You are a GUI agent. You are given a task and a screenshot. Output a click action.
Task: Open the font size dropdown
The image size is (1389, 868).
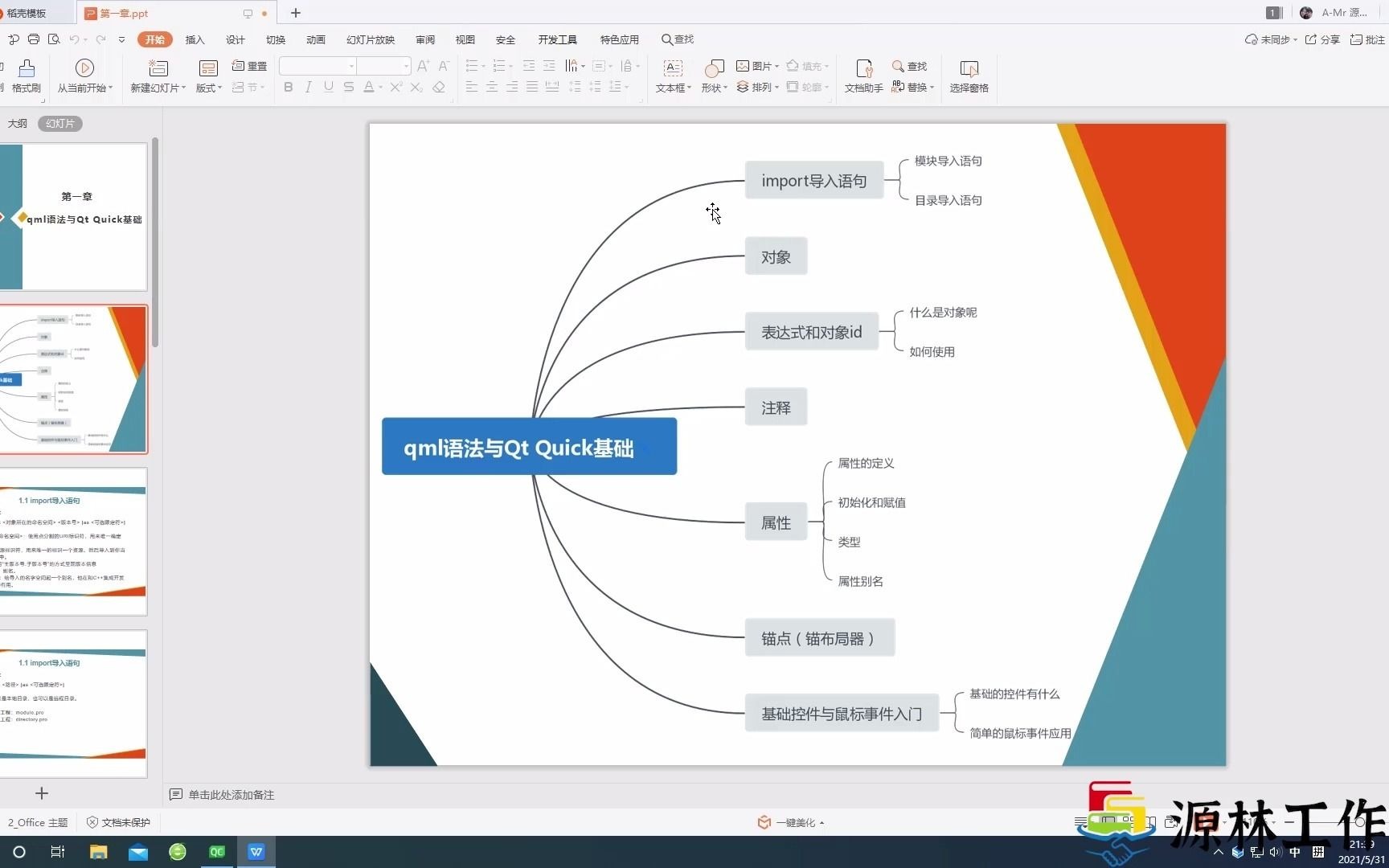tap(406, 66)
